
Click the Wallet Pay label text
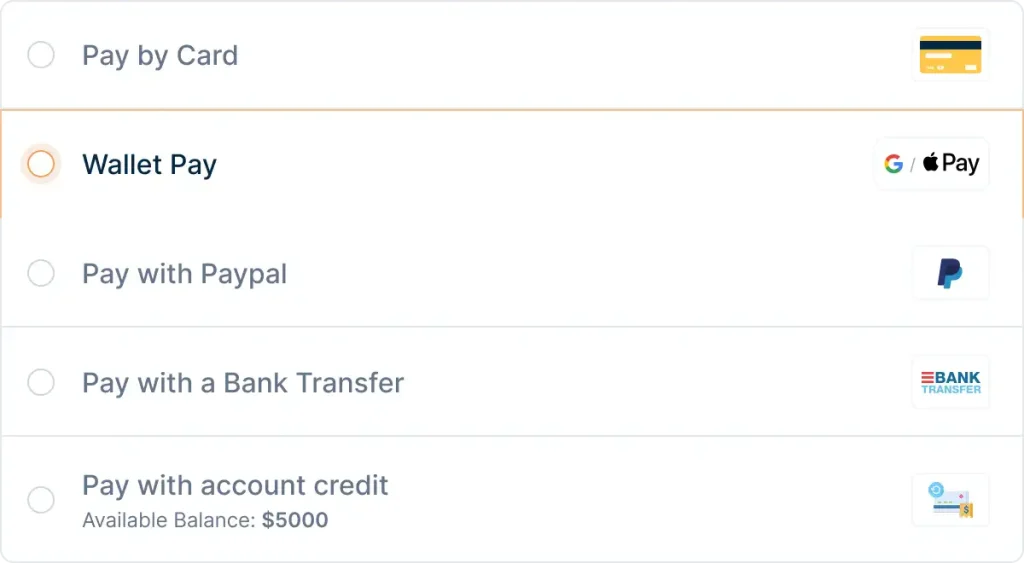point(150,165)
